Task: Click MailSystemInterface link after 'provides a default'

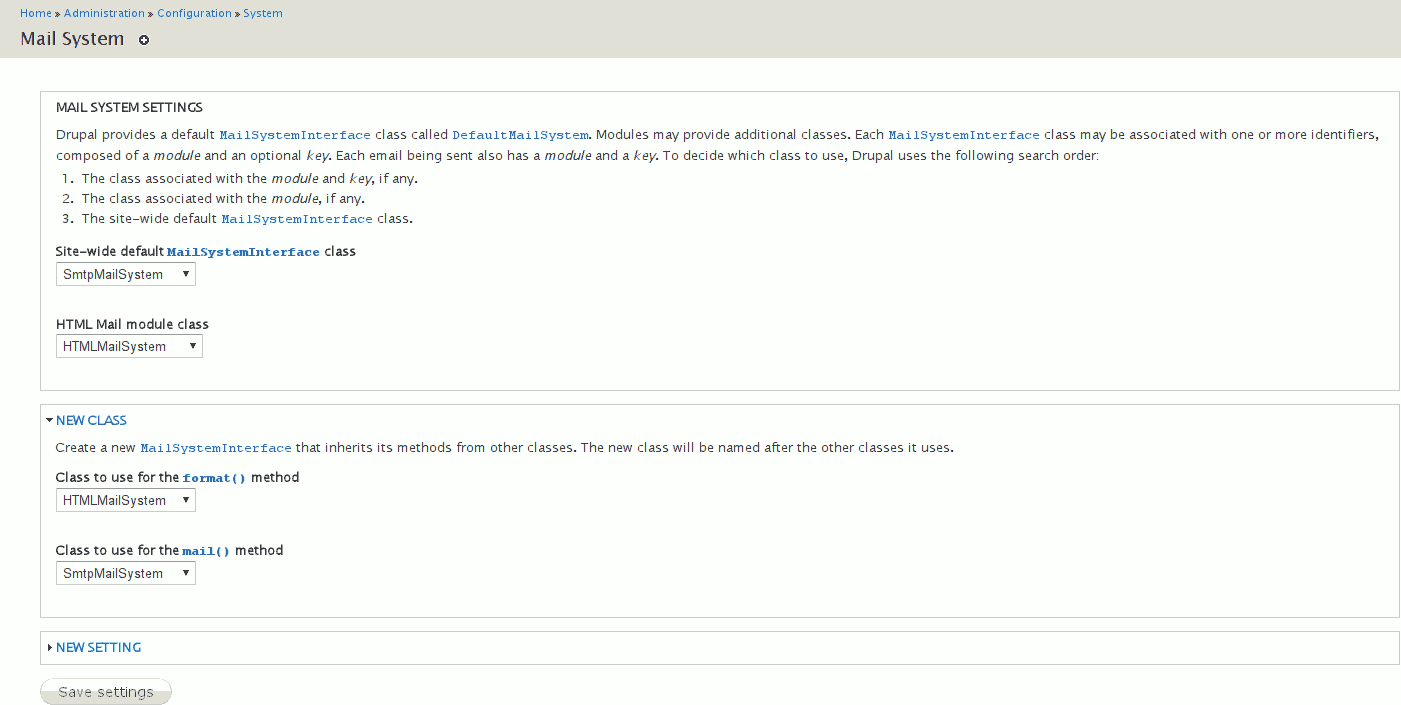Action: coord(295,135)
